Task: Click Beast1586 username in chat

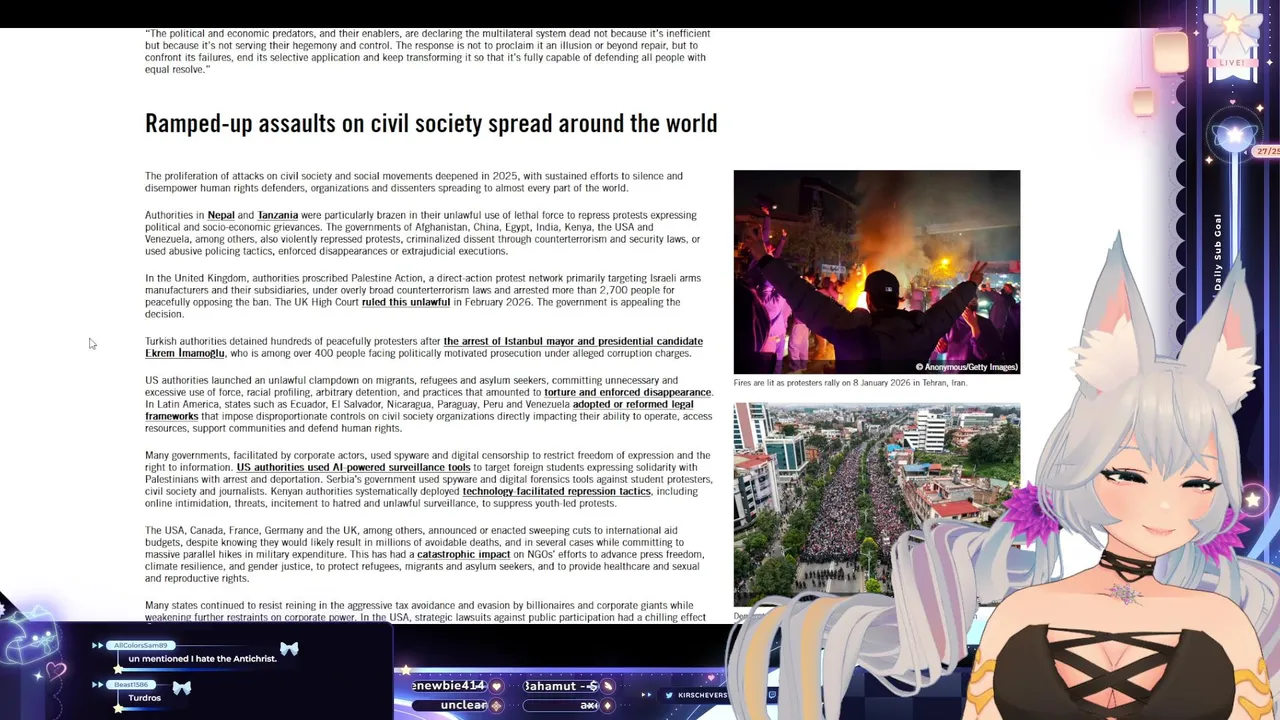Action: (131, 684)
